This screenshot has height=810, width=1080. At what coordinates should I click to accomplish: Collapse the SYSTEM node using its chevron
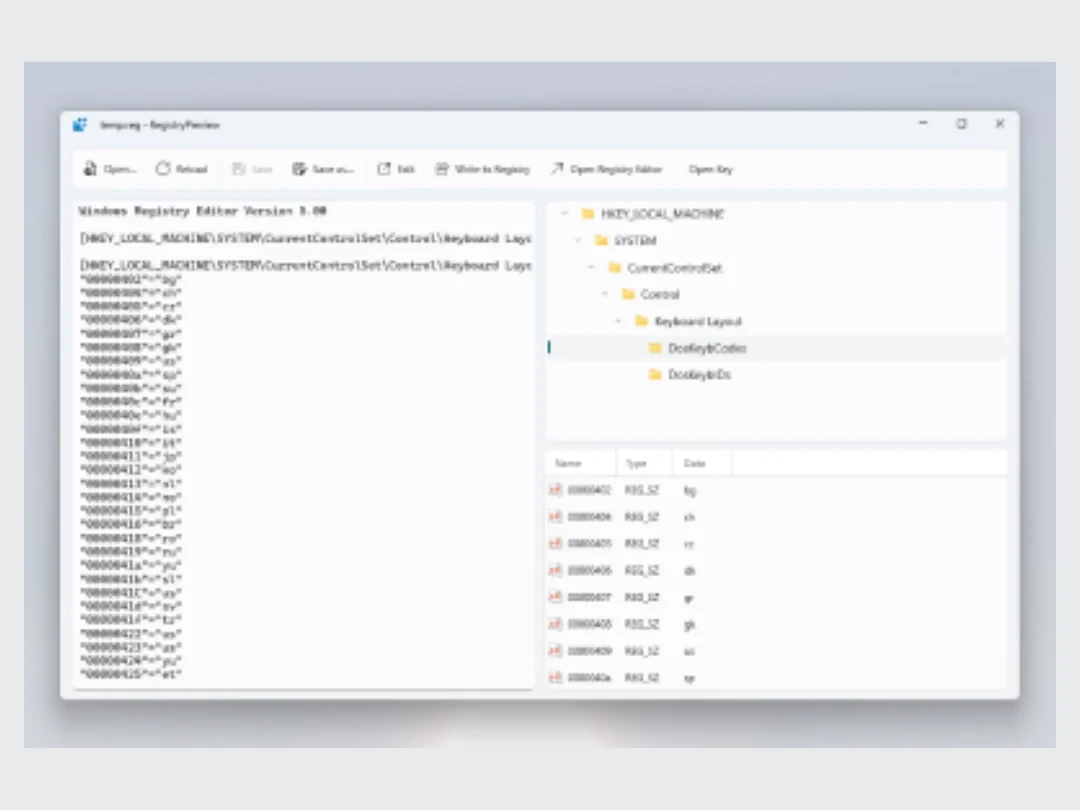579,240
